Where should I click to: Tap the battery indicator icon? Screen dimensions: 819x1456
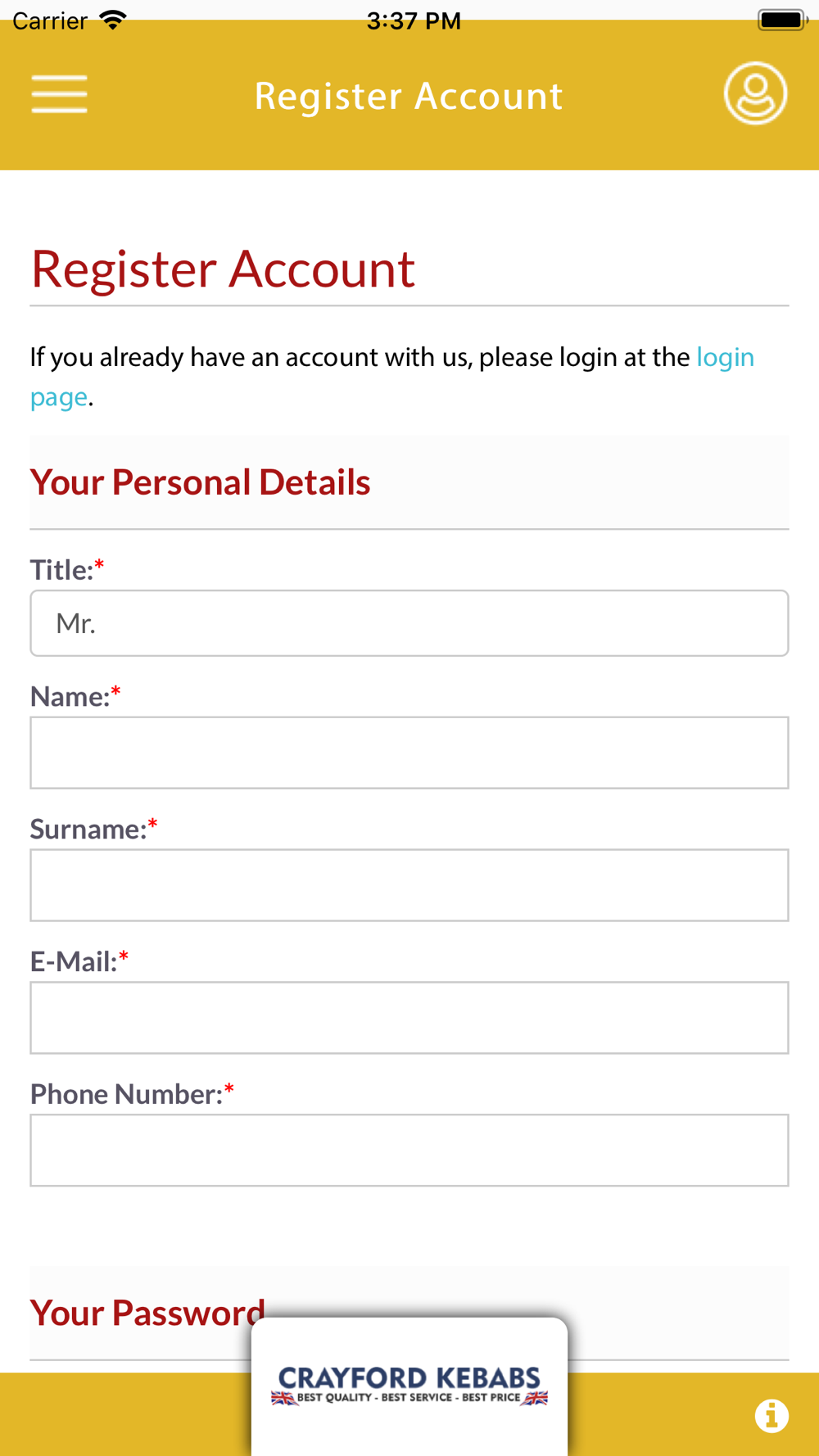pos(782,20)
